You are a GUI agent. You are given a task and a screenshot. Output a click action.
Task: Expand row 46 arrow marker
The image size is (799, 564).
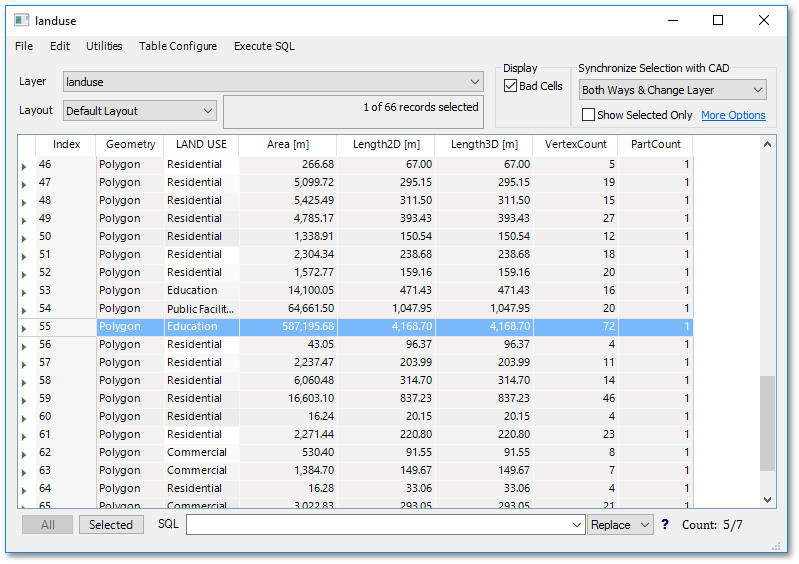click(24, 166)
